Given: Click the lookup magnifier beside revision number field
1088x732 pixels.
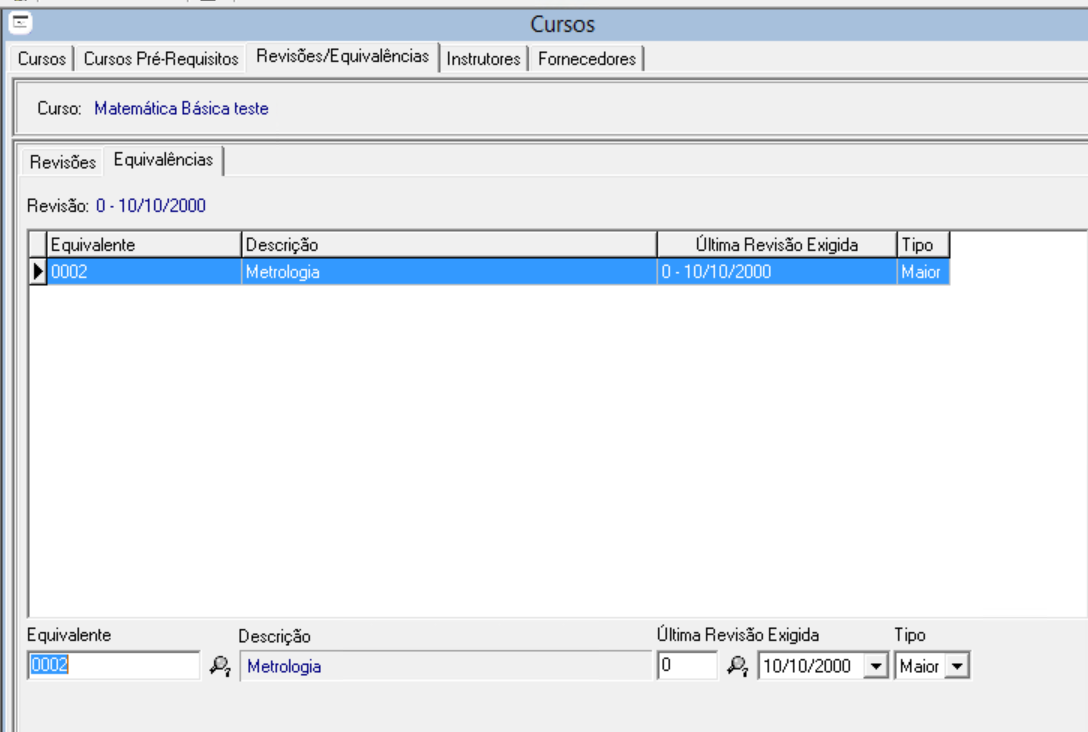Looking at the screenshot, I should (x=737, y=666).
